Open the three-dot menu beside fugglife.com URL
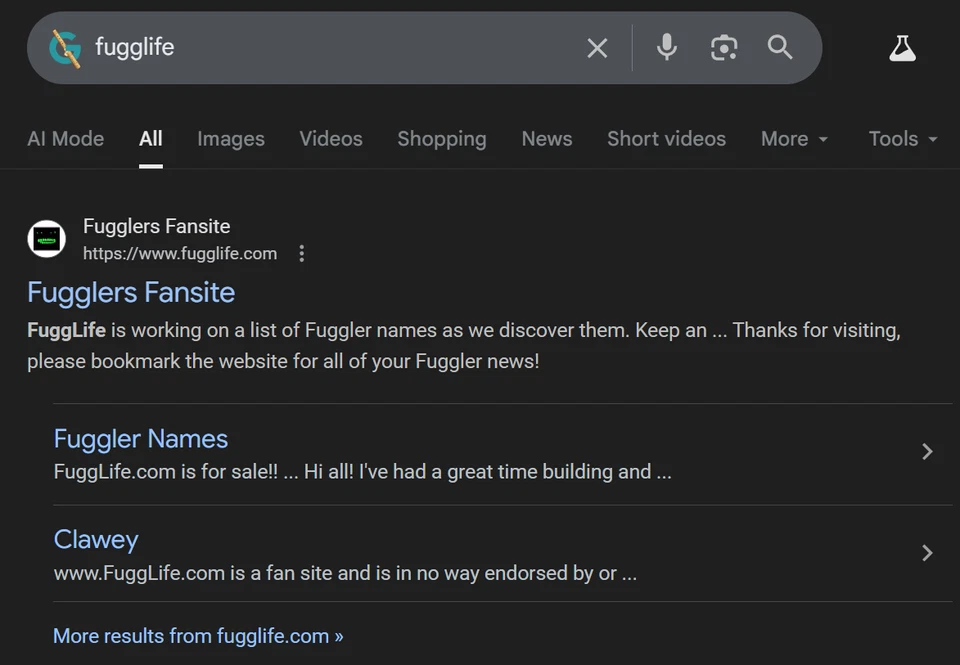This screenshot has width=960, height=665. click(302, 254)
